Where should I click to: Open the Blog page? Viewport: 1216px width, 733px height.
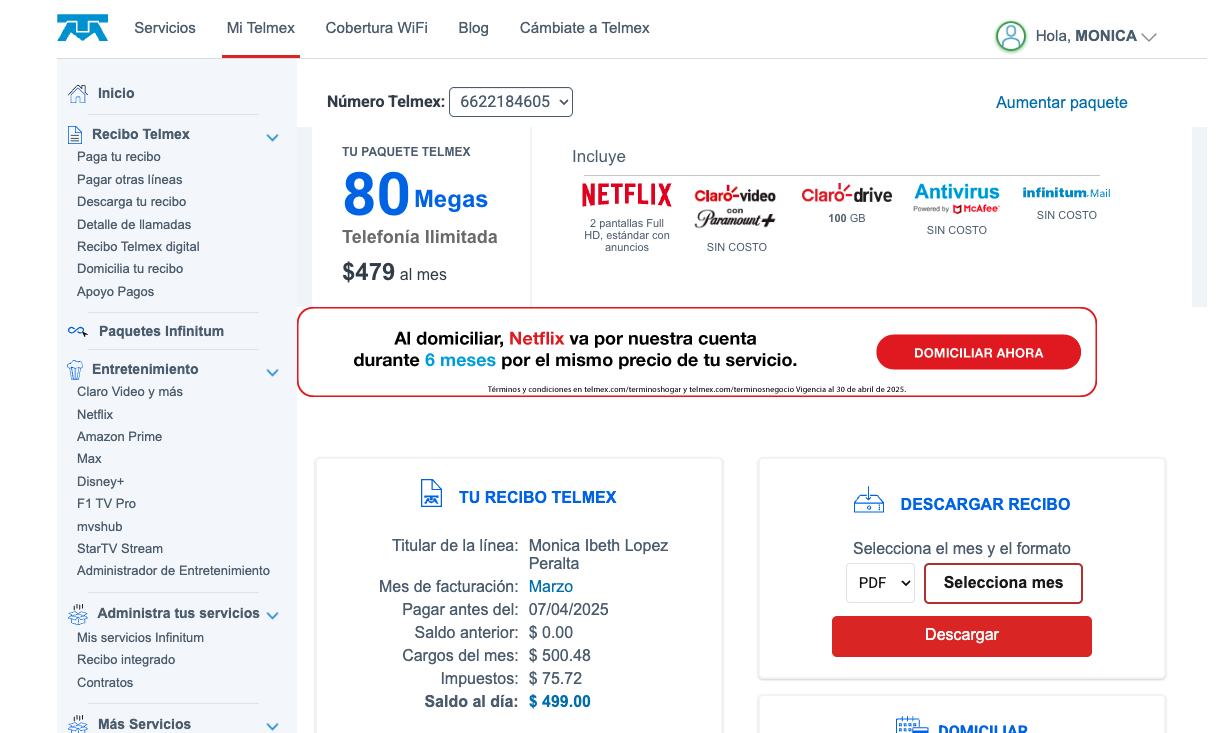474,28
